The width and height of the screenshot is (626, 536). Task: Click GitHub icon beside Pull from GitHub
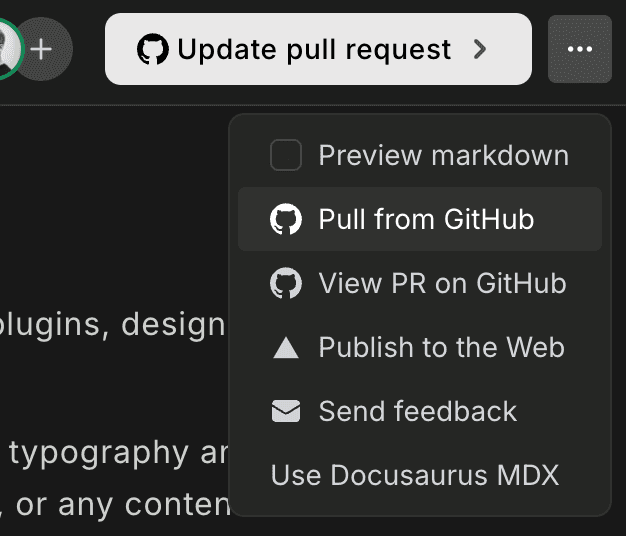286,220
